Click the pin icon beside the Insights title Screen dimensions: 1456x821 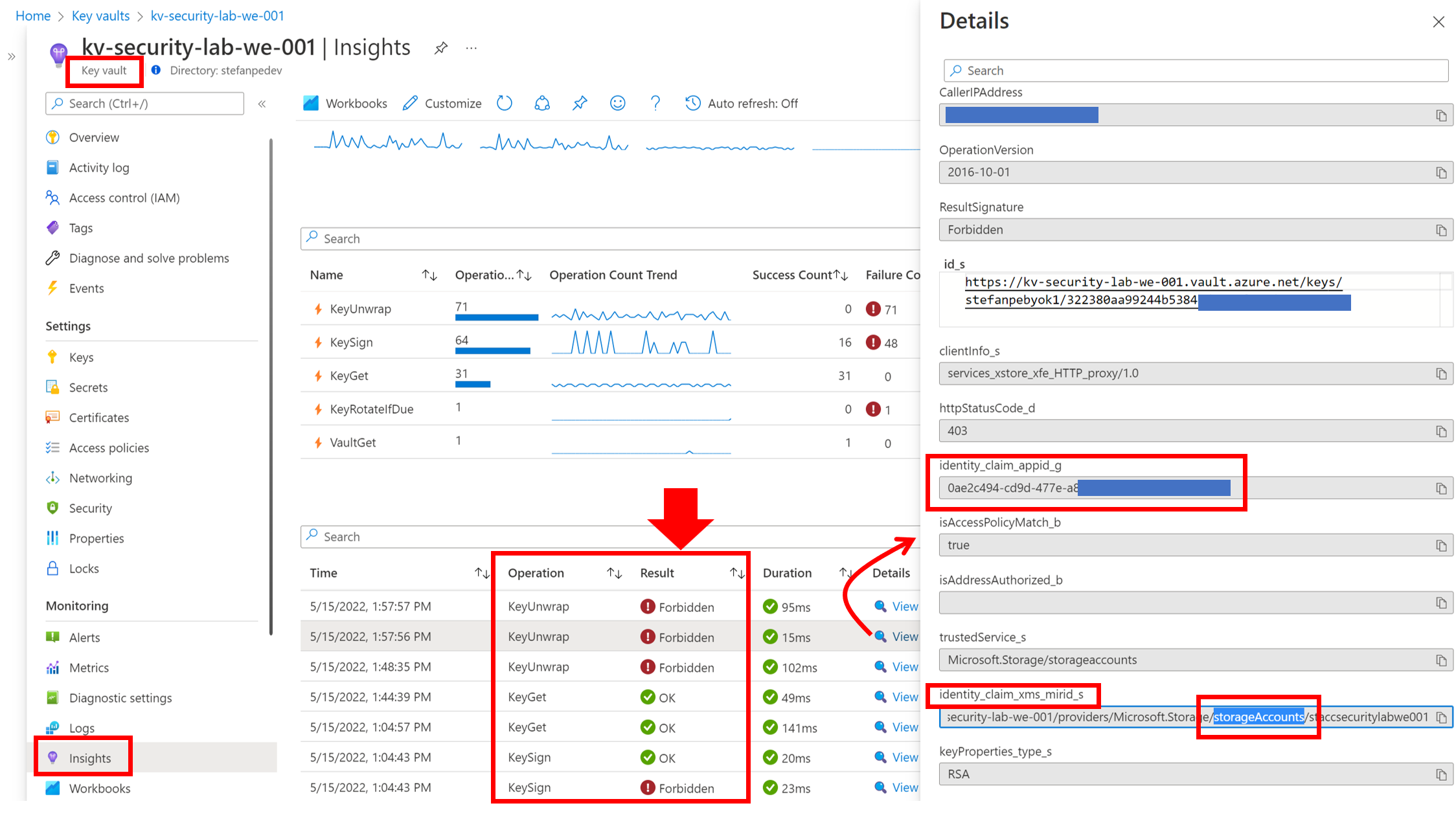(x=441, y=48)
